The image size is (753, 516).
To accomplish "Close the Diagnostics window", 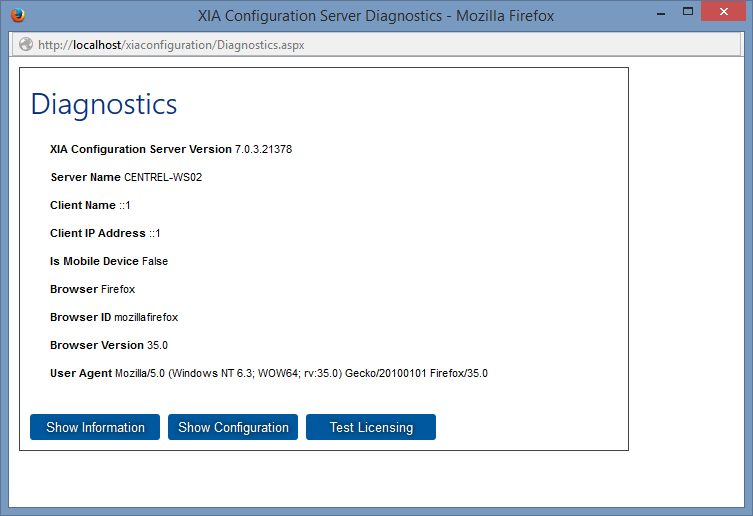I will [x=724, y=12].
